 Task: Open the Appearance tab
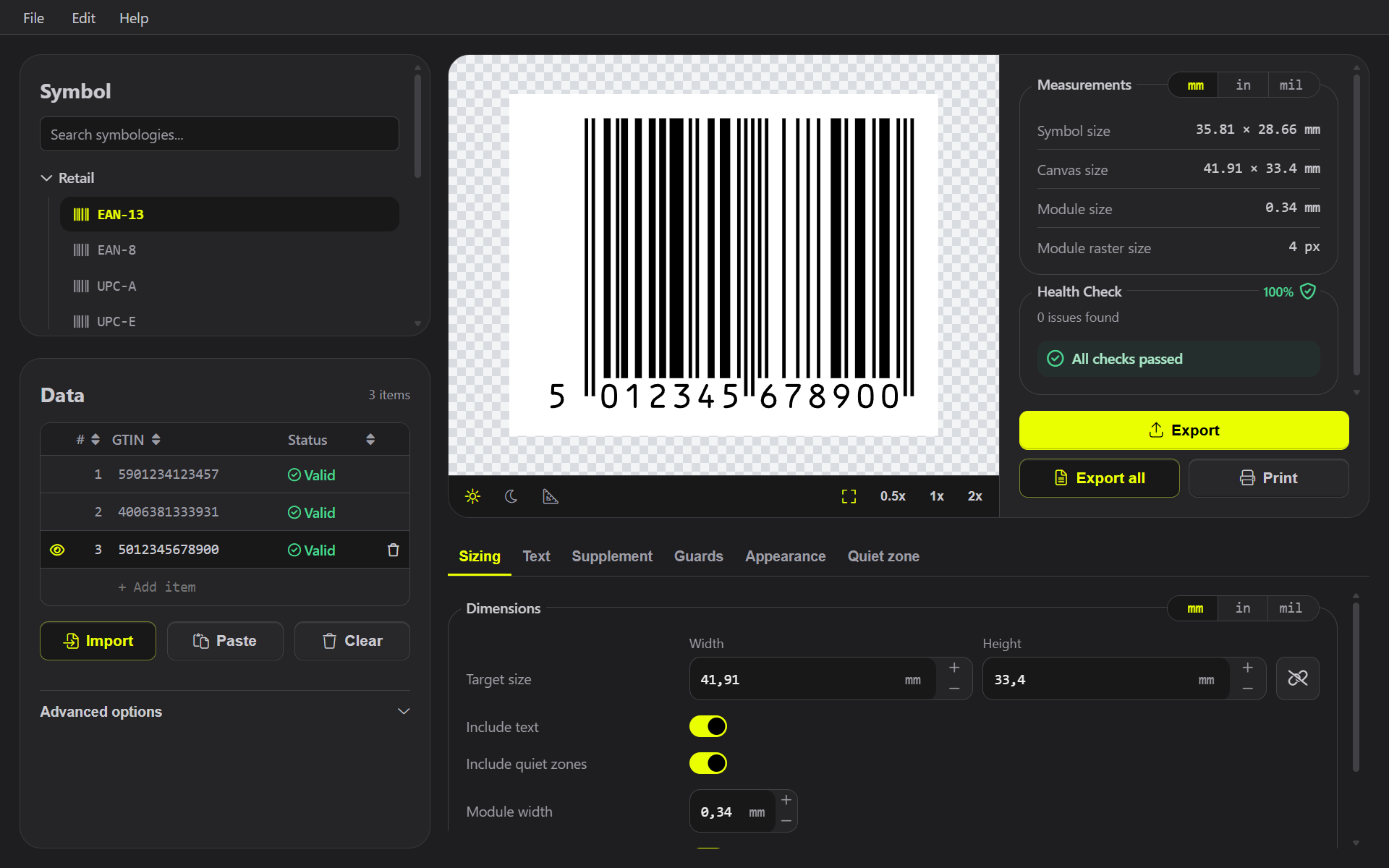click(x=786, y=556)
